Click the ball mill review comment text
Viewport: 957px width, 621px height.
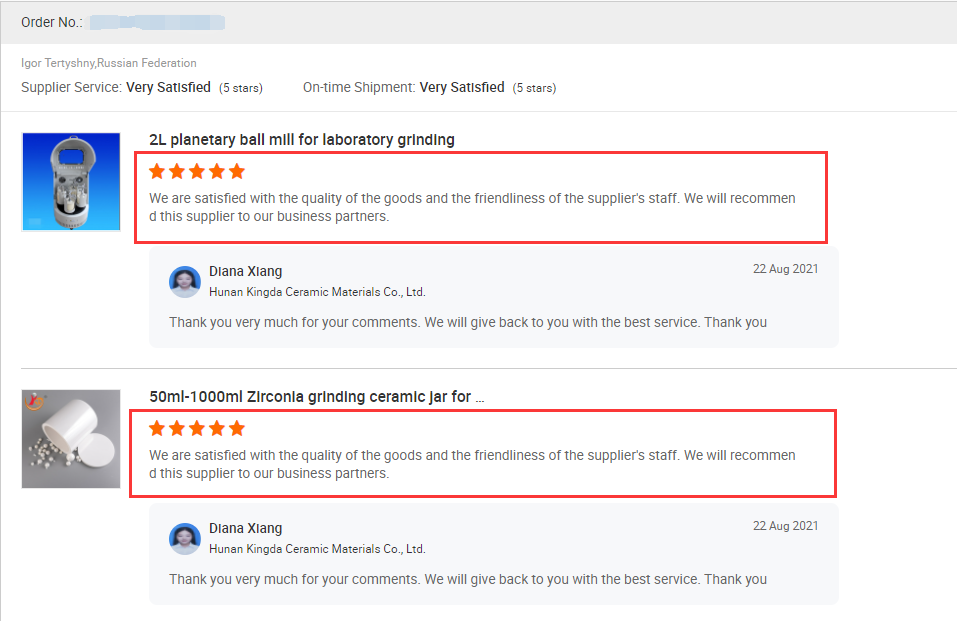472,207
